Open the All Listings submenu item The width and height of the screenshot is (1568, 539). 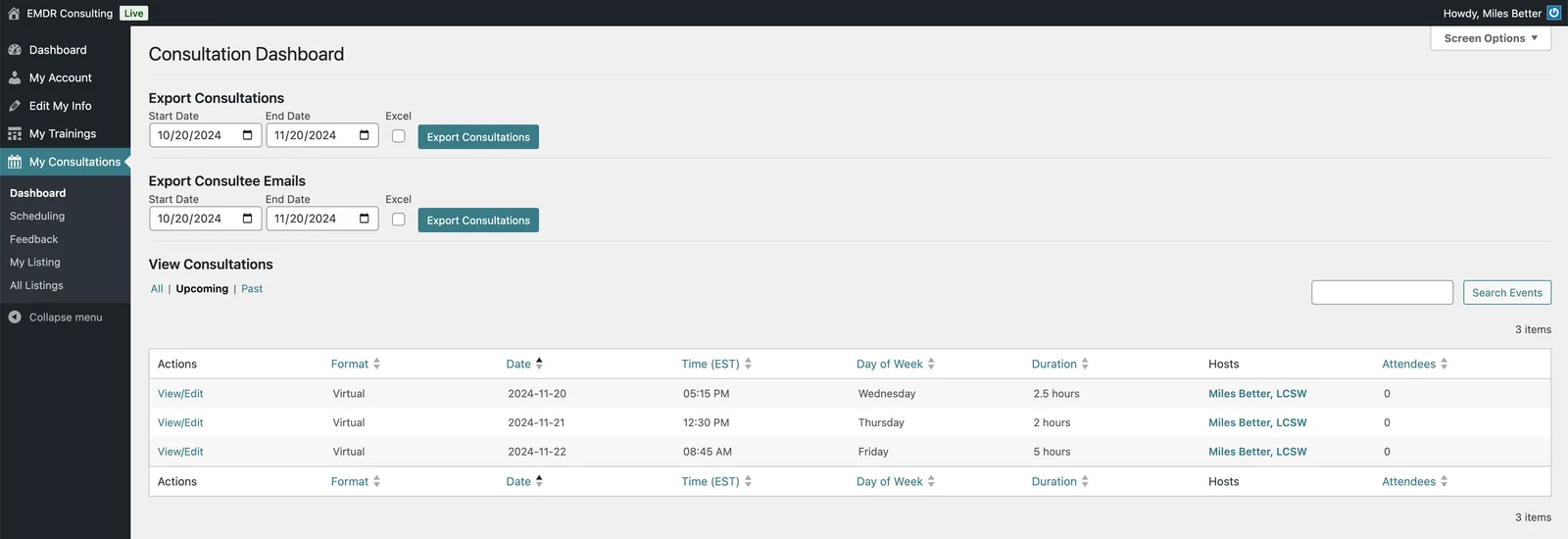point(36,285)
